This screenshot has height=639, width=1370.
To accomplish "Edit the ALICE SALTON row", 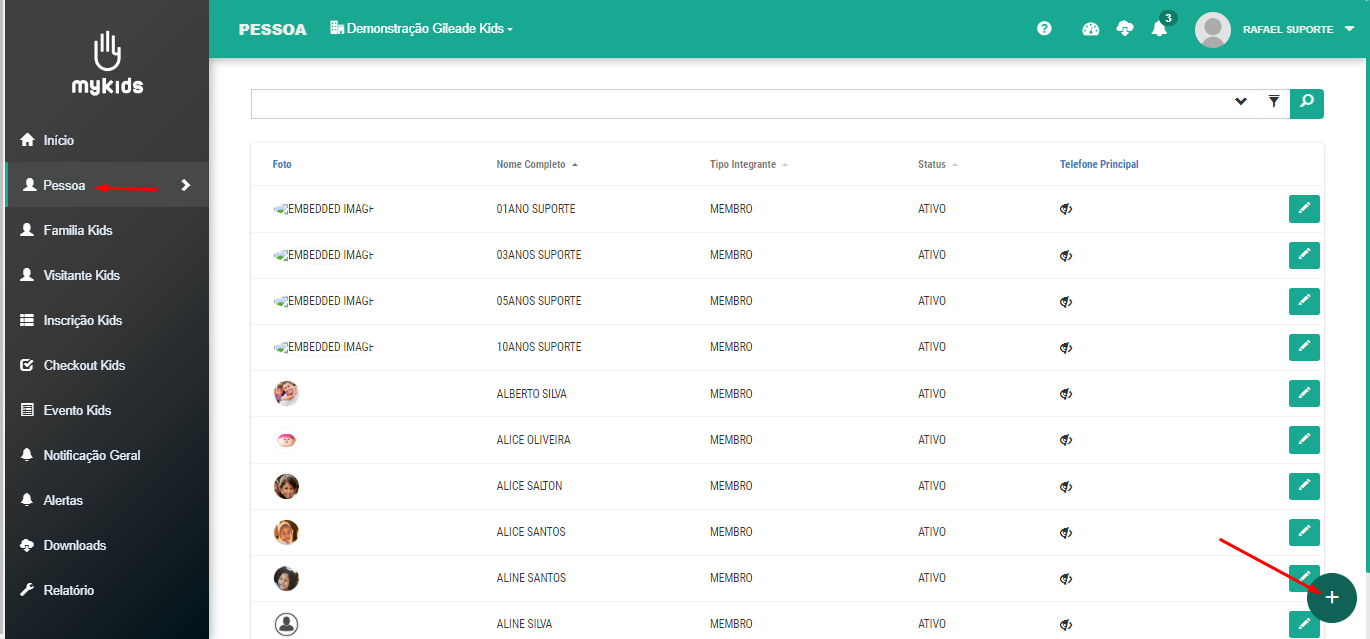I will [1304, 486].
